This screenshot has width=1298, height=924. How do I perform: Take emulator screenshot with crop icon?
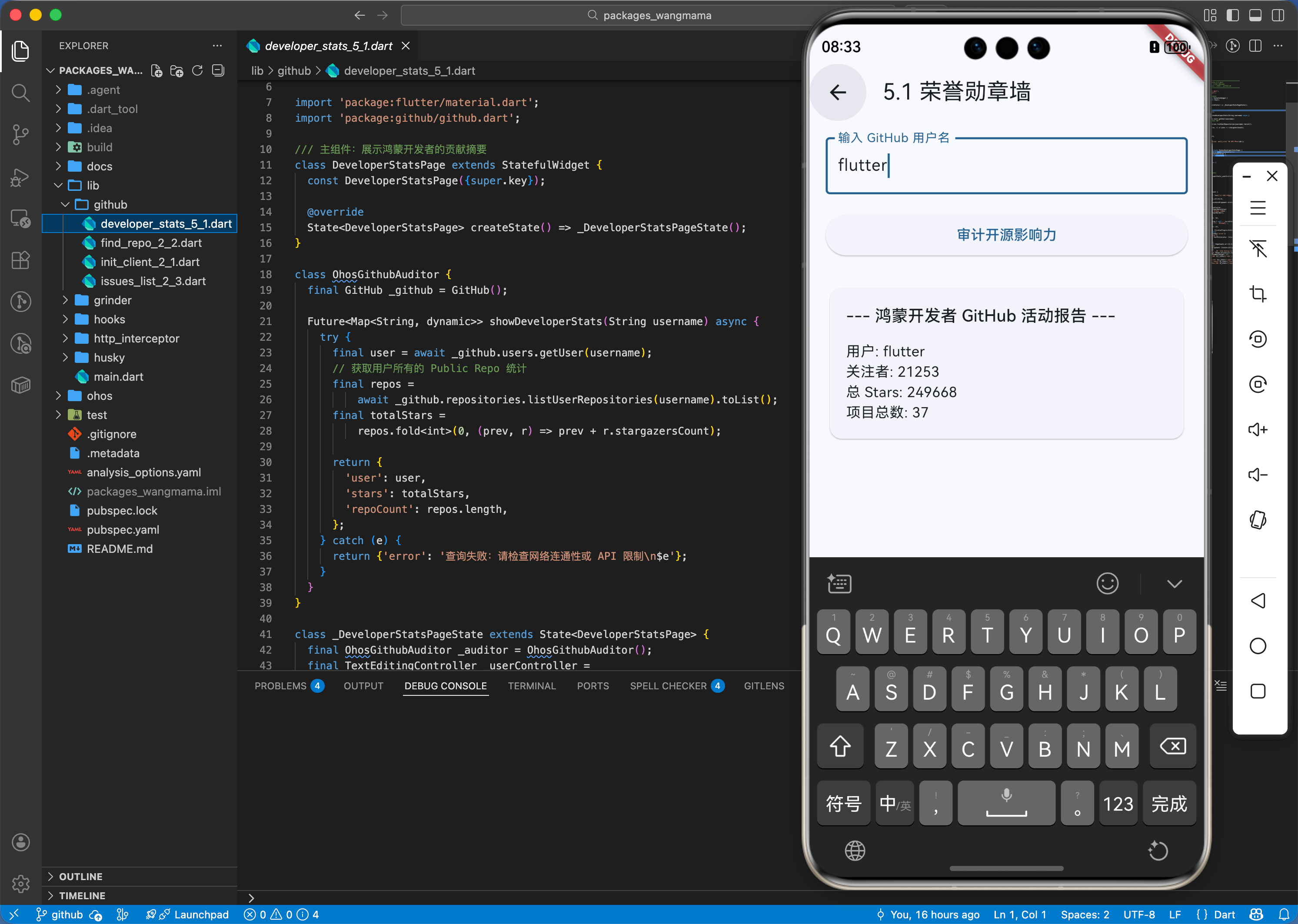pyautogui.click(x=1258, y=294)
